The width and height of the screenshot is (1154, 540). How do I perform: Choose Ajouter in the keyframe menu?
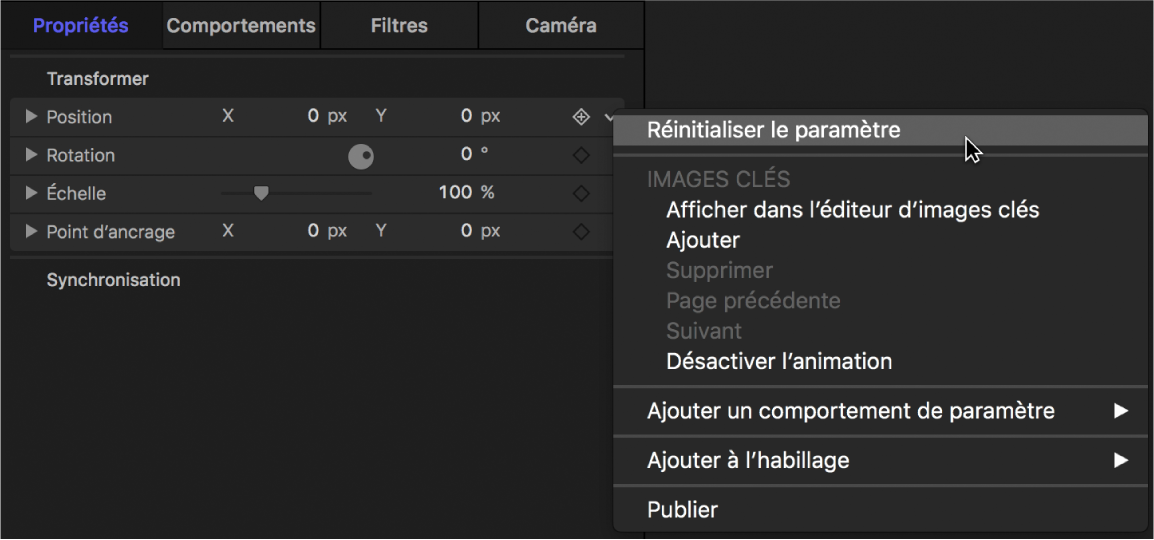click(x=703, y=240)
